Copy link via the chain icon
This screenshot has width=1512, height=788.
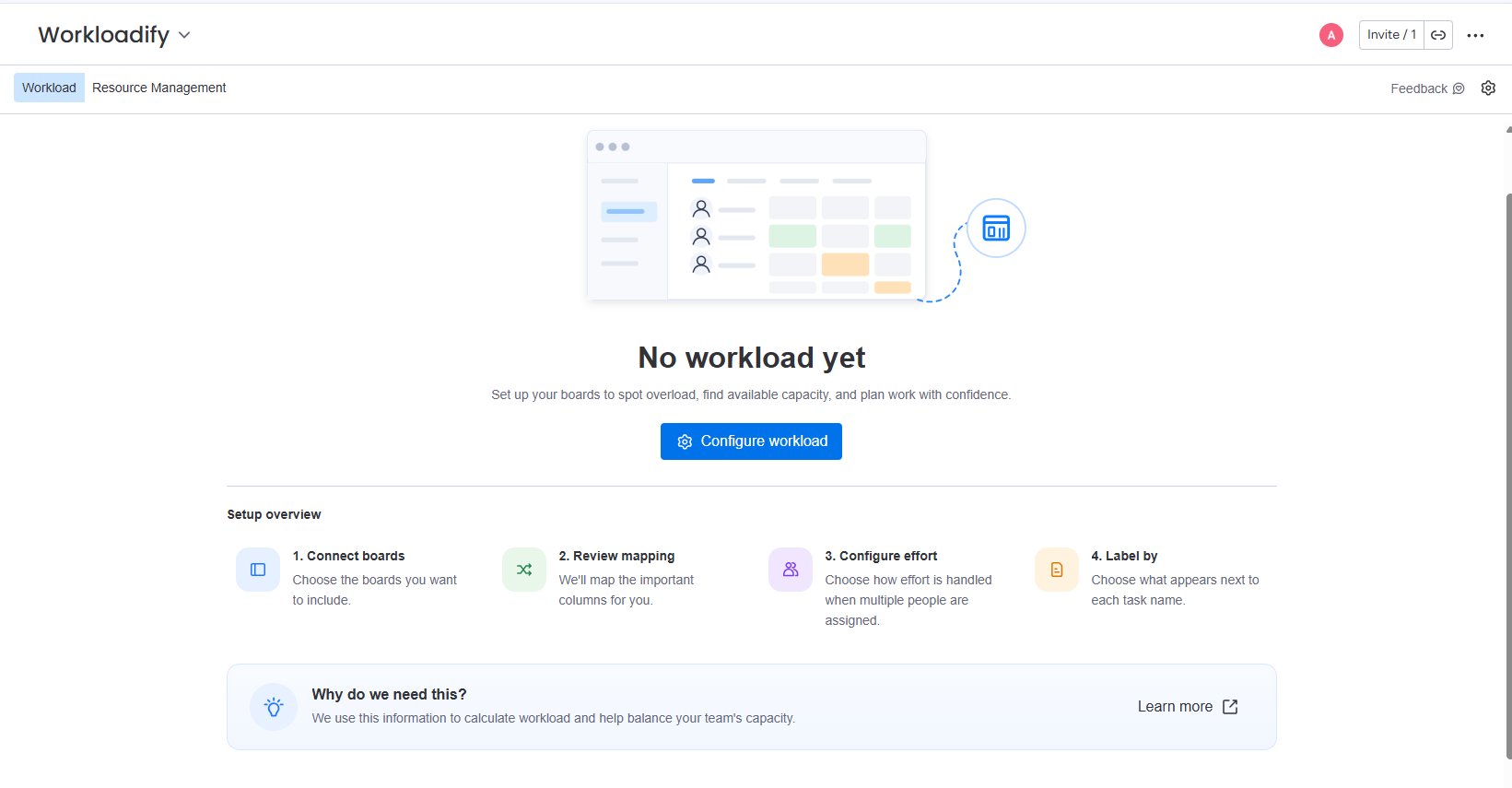point(1438,35)
